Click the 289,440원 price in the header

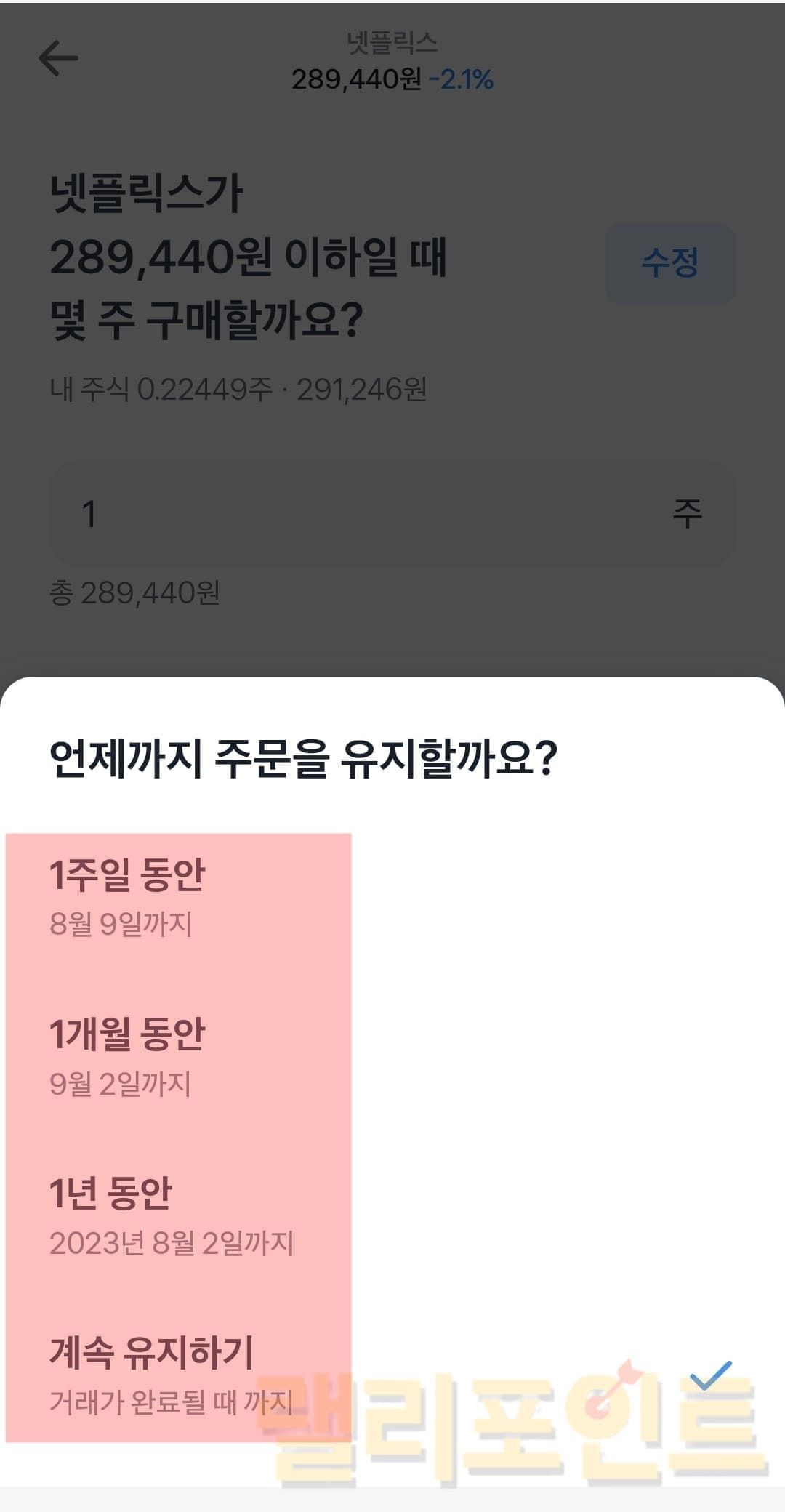[x=356, y=80]
